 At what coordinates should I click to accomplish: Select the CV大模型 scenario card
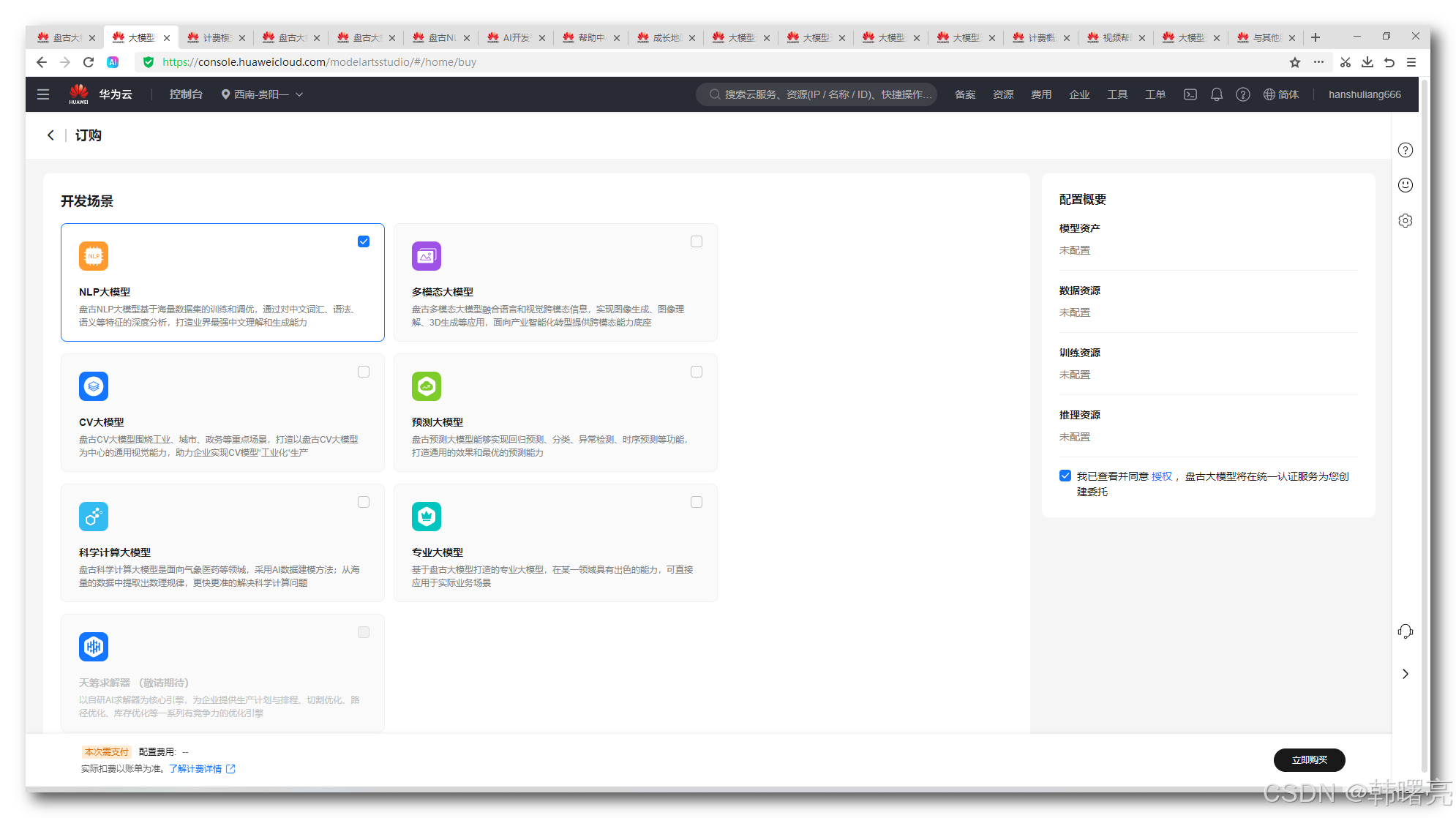pos(222,413)
